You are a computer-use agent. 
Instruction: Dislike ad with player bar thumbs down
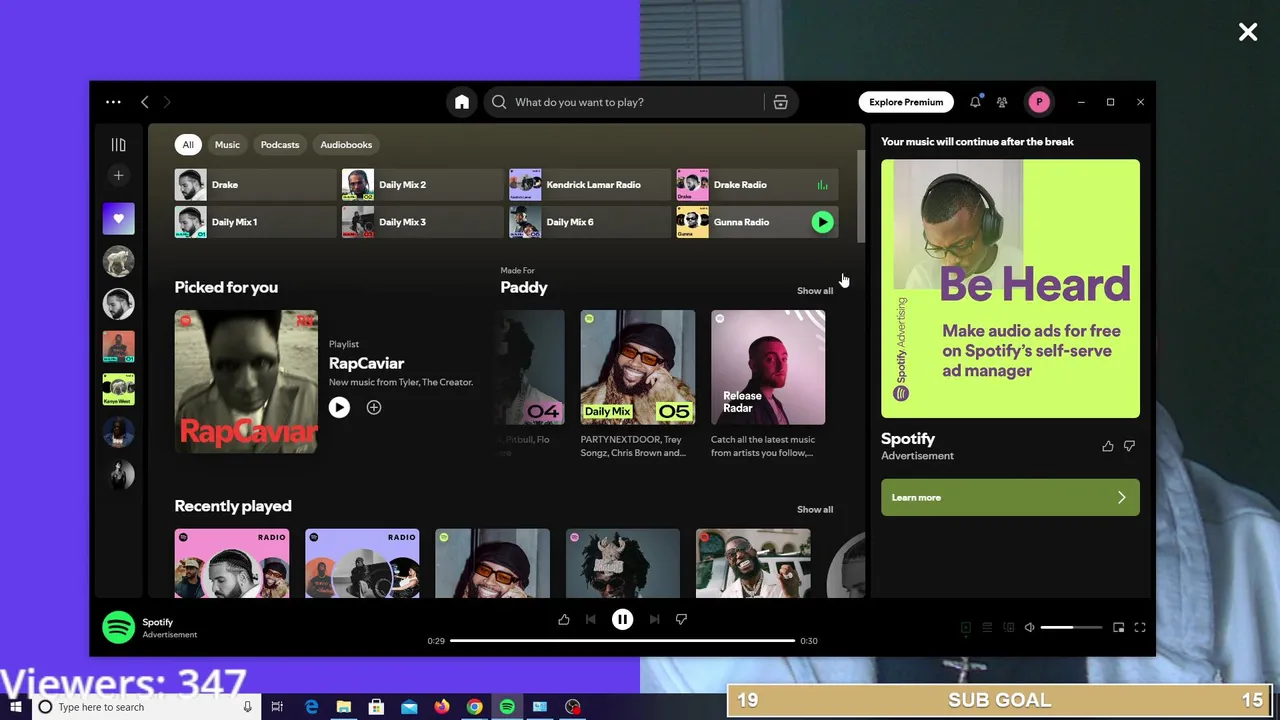tap(681, 620)
